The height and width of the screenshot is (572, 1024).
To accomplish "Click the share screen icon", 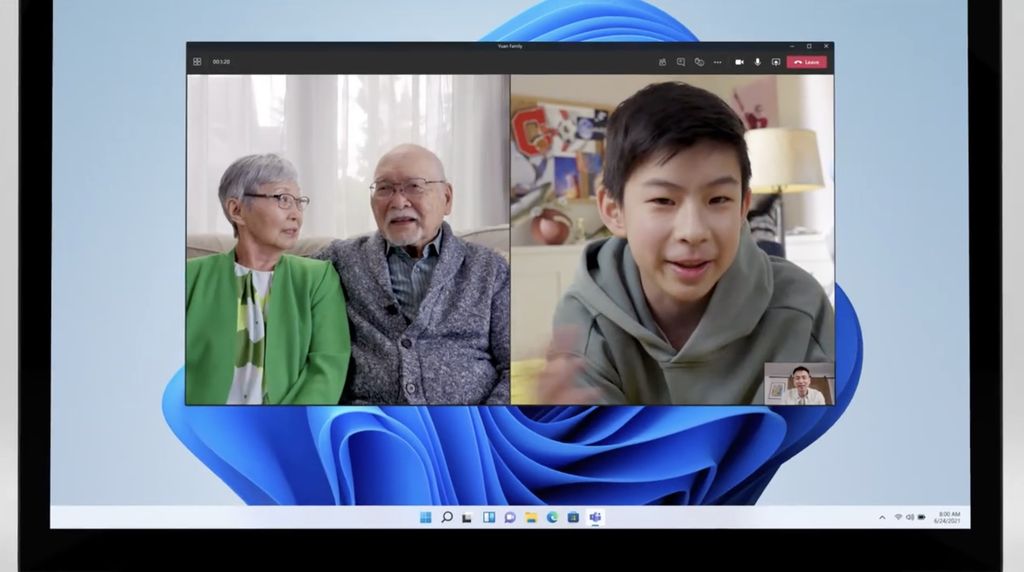I will 775,62.
